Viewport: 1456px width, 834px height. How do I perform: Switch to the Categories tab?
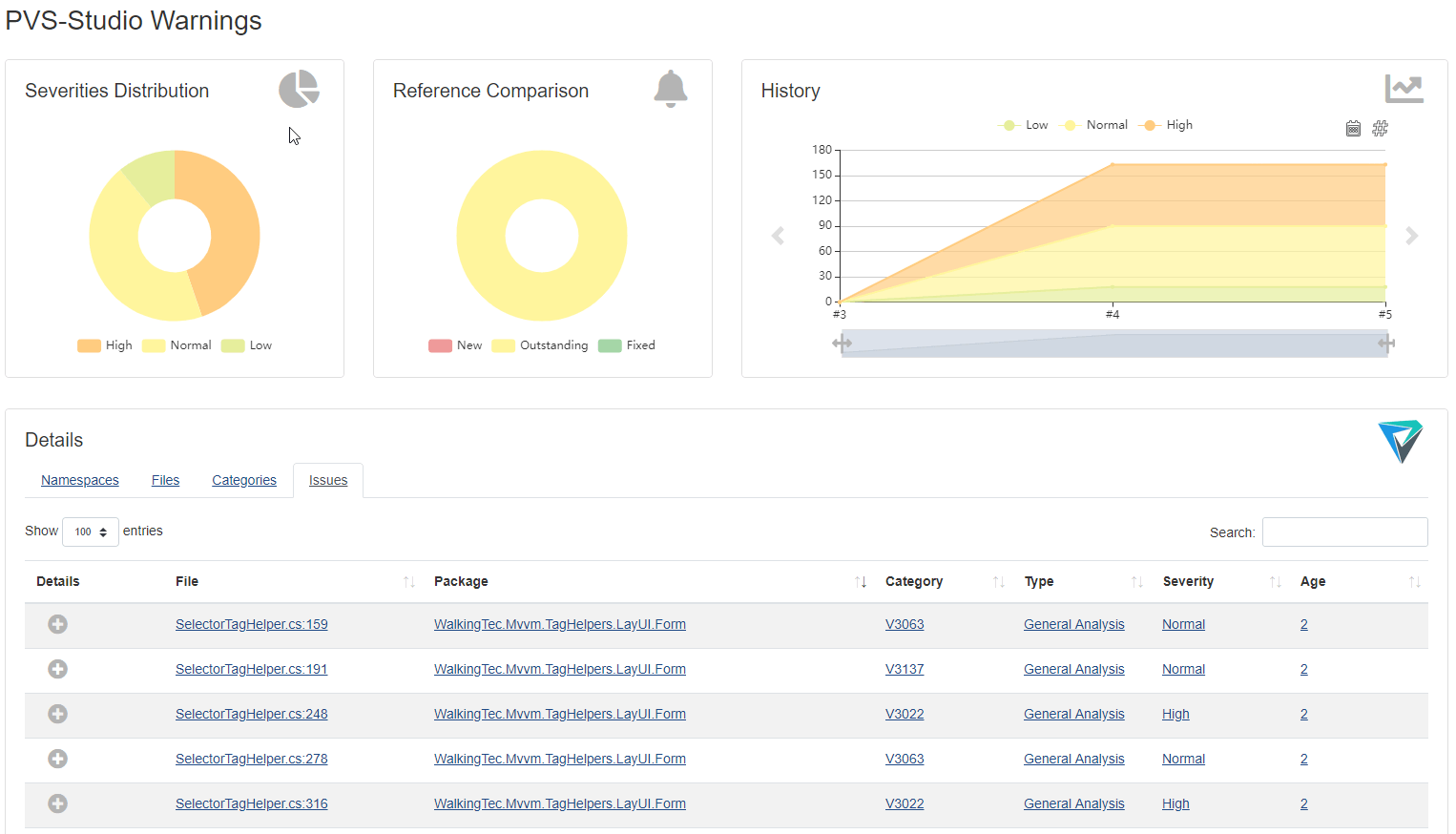(244, 480)
